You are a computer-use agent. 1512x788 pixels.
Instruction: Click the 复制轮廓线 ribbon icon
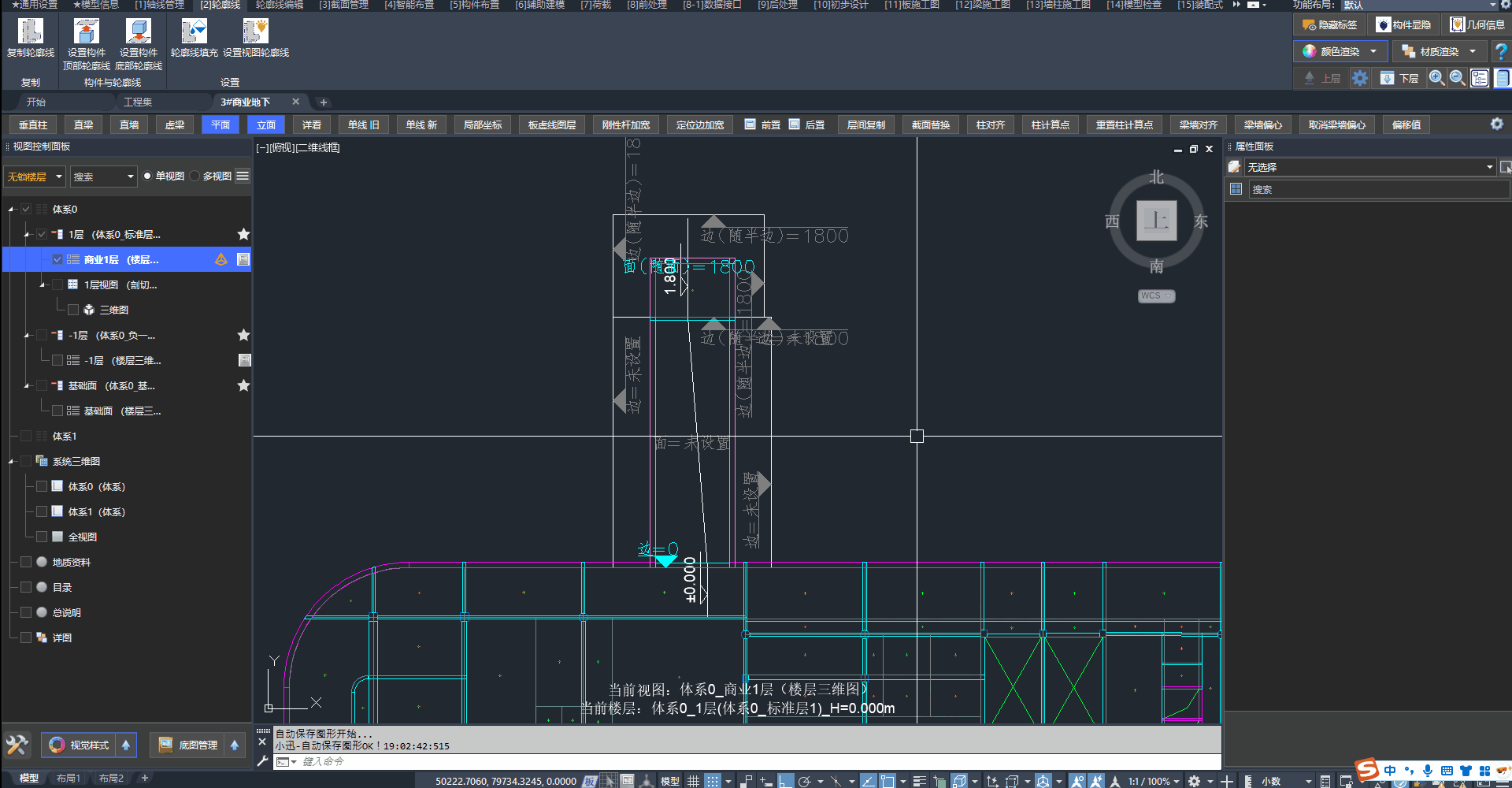tap(31, 32)
